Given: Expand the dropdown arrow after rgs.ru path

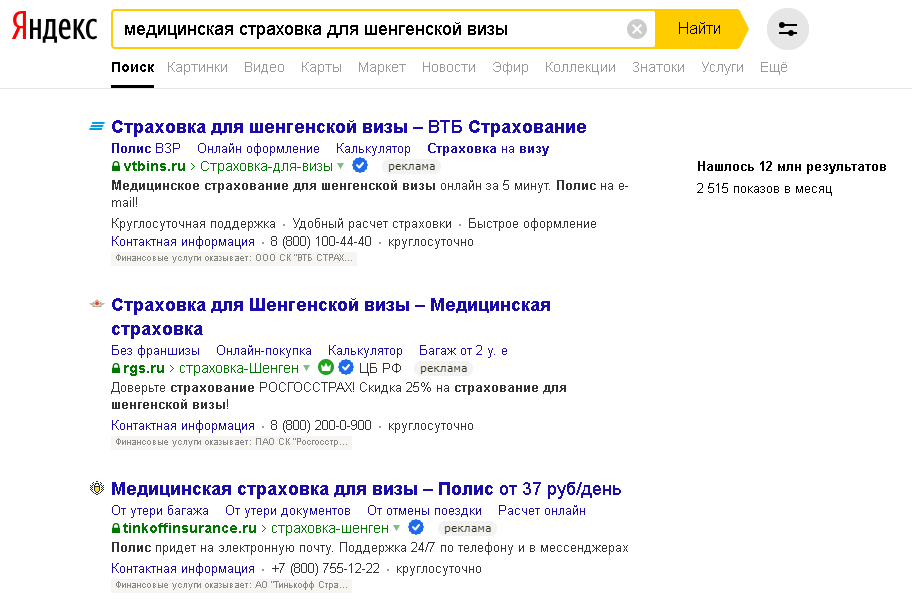Looking at the screenshot, I should coord(307,368).
